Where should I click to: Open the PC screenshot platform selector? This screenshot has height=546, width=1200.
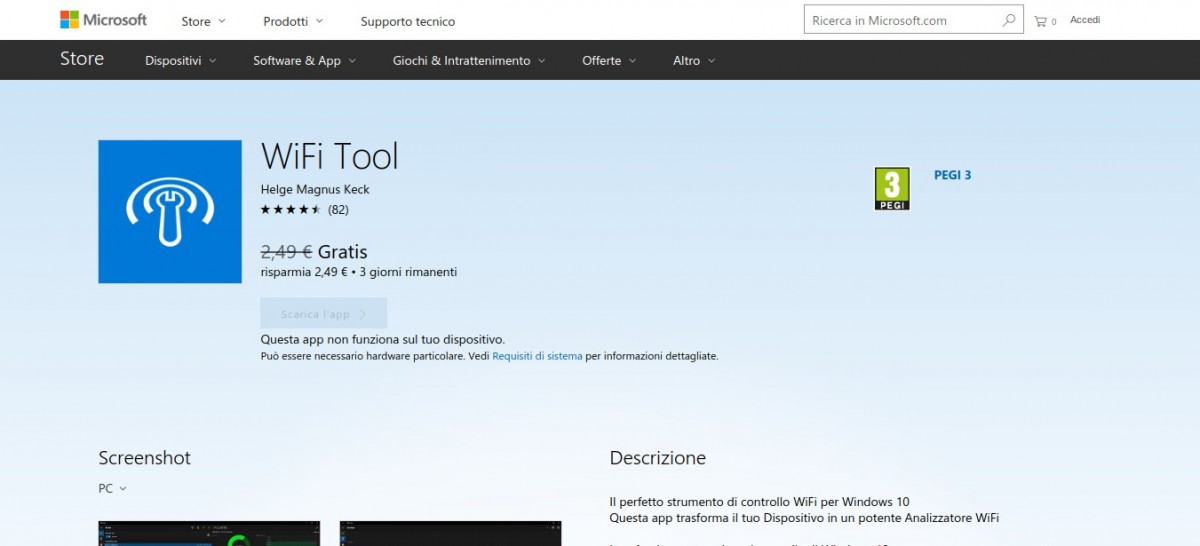pyautogui.click(x=112, y=489)
